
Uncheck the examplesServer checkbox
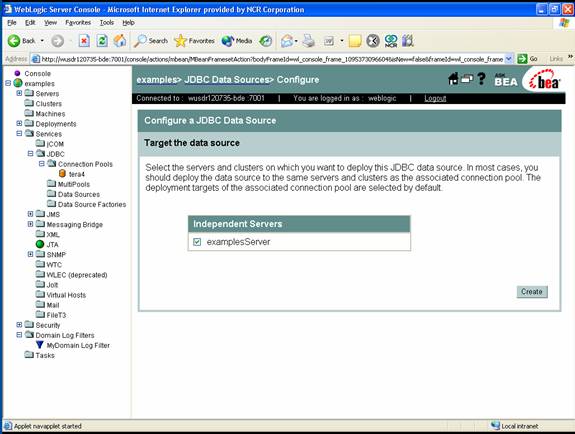coord(197,242)
